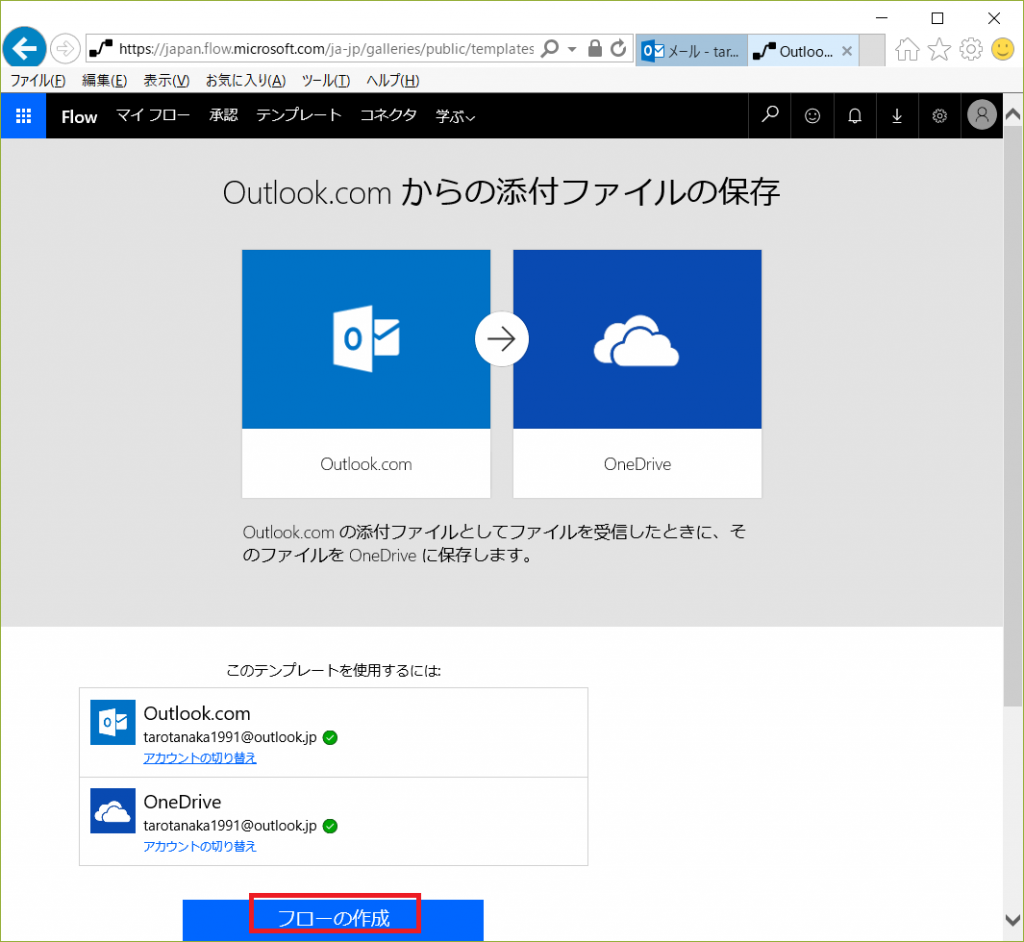Image resolution: width=1024 pixels, height=942 pixels.
Task: Expand the 学ぶ dropdown menu
Action: point(455,117)
